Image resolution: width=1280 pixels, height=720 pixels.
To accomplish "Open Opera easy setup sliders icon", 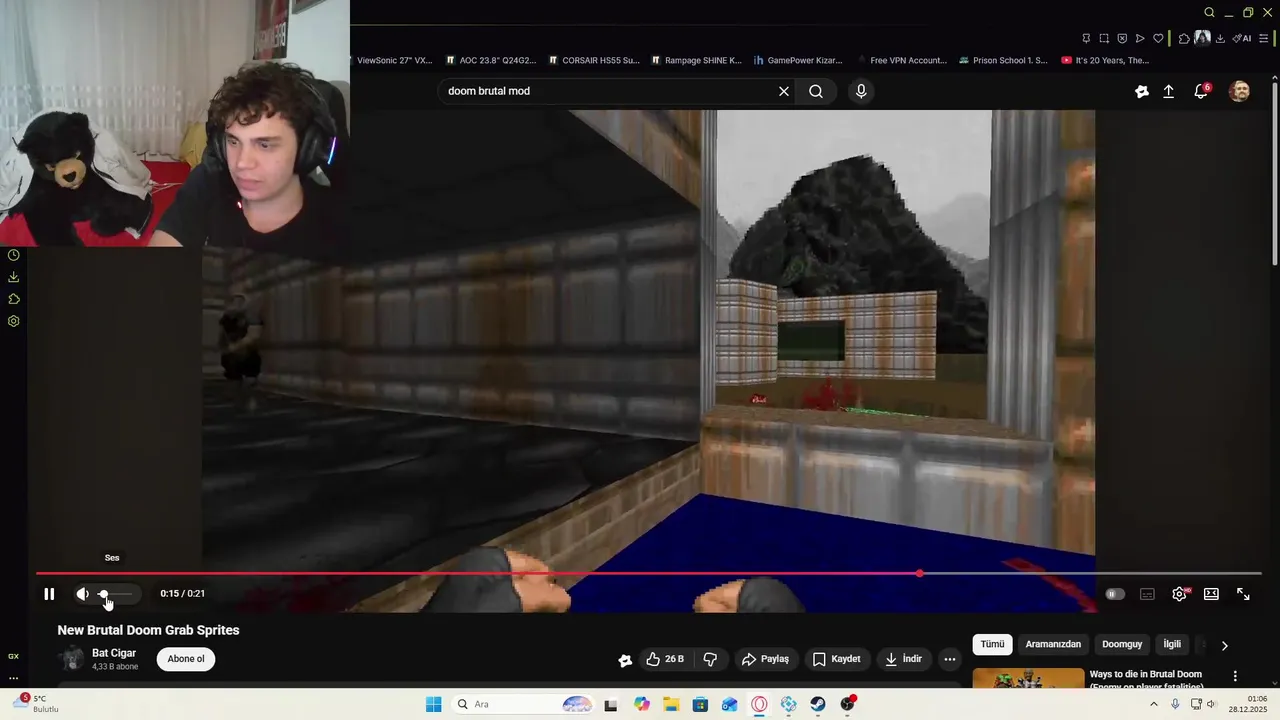I will pyautogui.click(x=1265, y=38).
